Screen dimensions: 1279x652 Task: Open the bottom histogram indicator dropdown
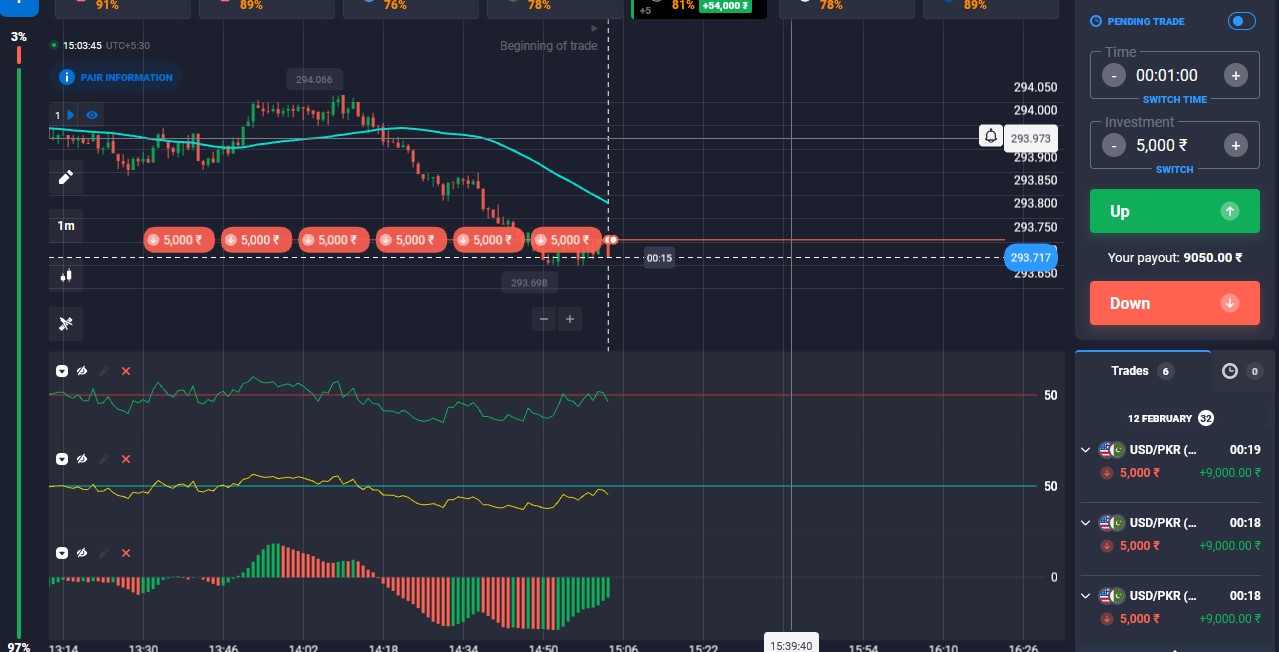tap(62, 553)
